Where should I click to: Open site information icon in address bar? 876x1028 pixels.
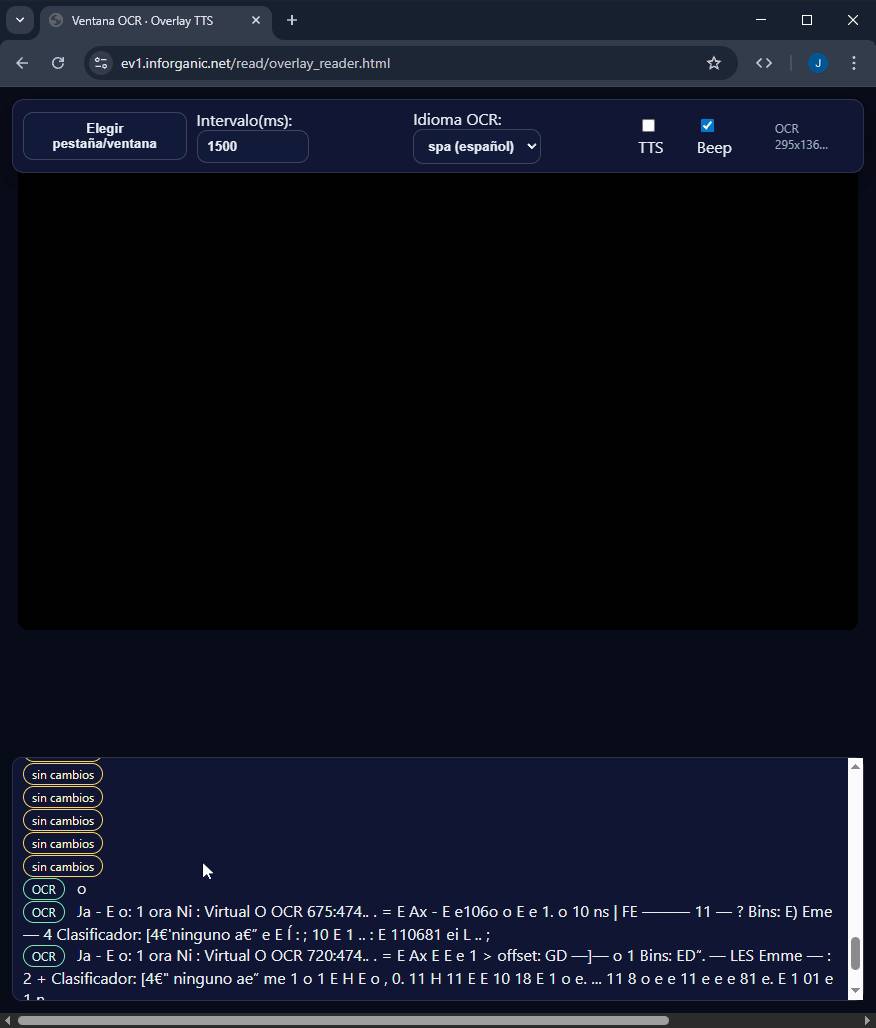(x=101, y=63)
